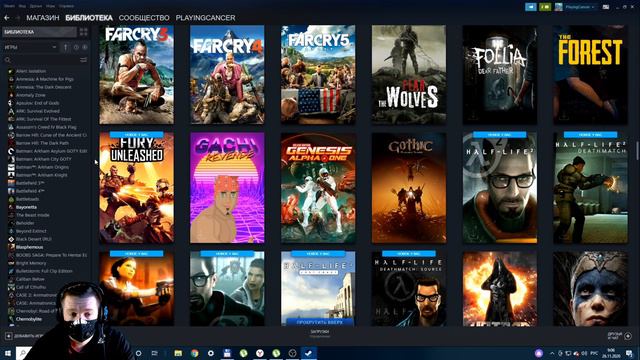Click the ready-to-play filter icon

(84, 47)
